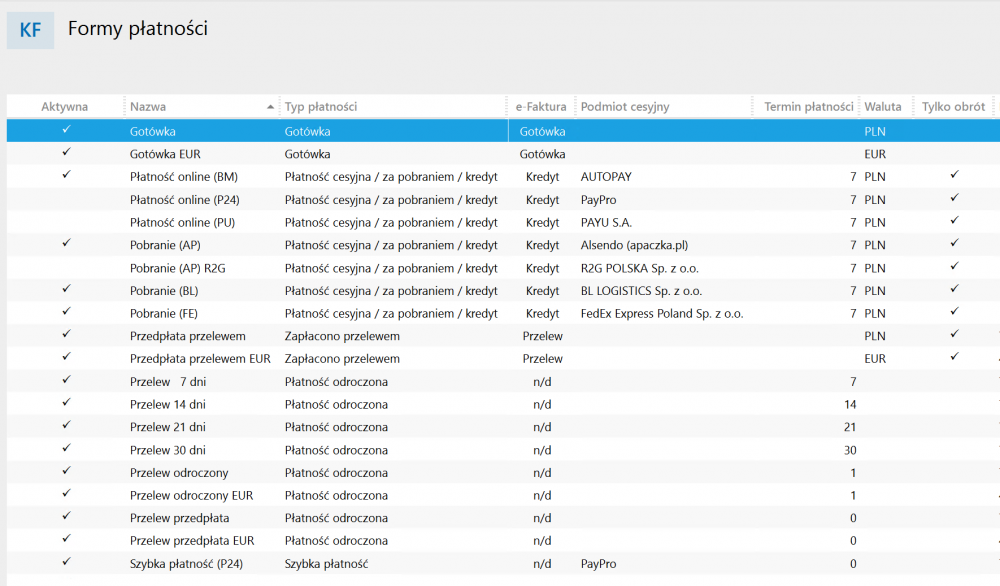Select the Pobranie (AP) R2G name cell

click(178, 268)
